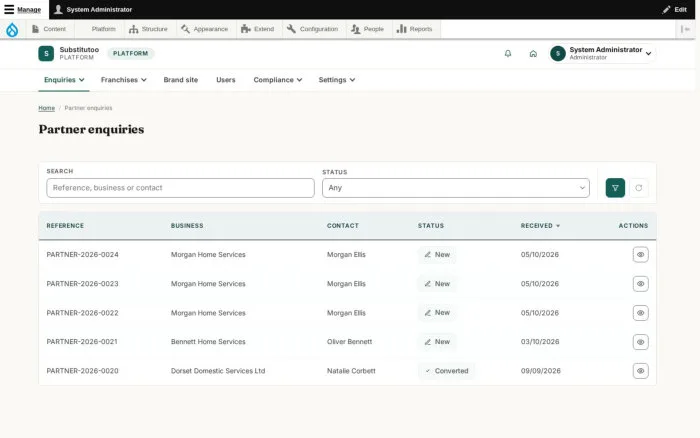
Task: Open Appearance admin menu
Action: (x=204, y=29)
